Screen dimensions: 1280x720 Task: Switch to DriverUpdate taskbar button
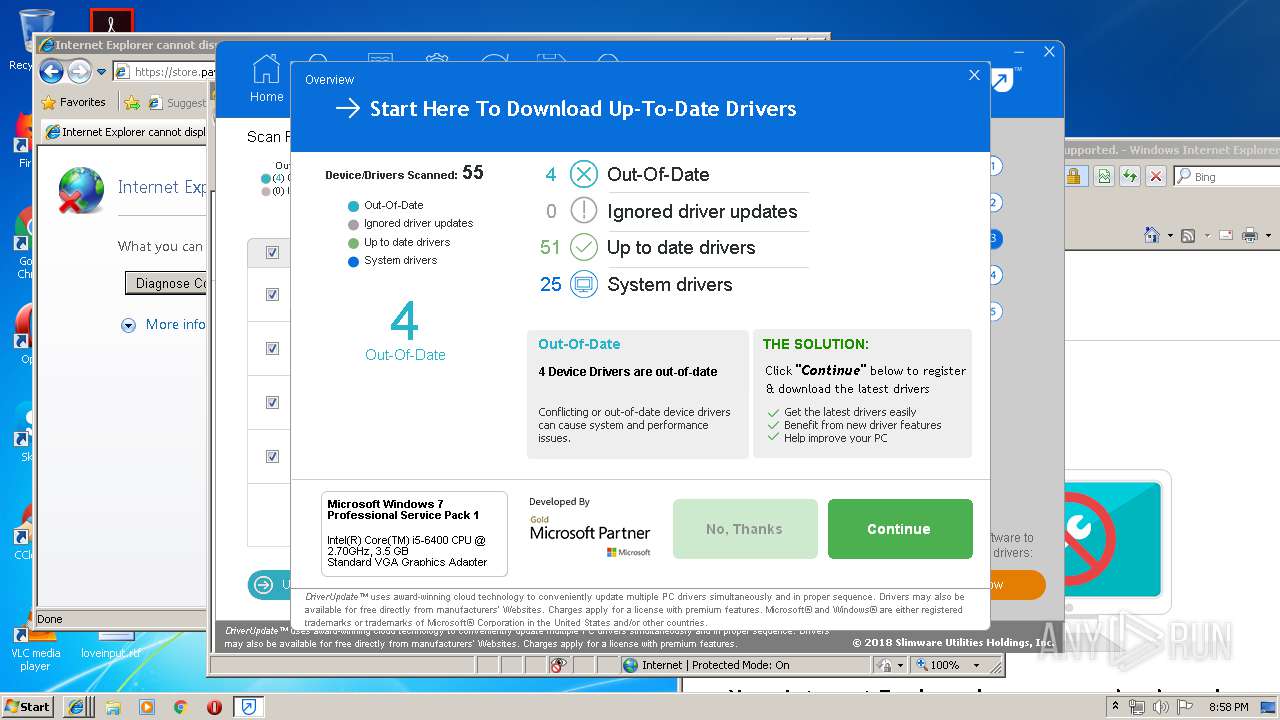(x=249, y=707)
